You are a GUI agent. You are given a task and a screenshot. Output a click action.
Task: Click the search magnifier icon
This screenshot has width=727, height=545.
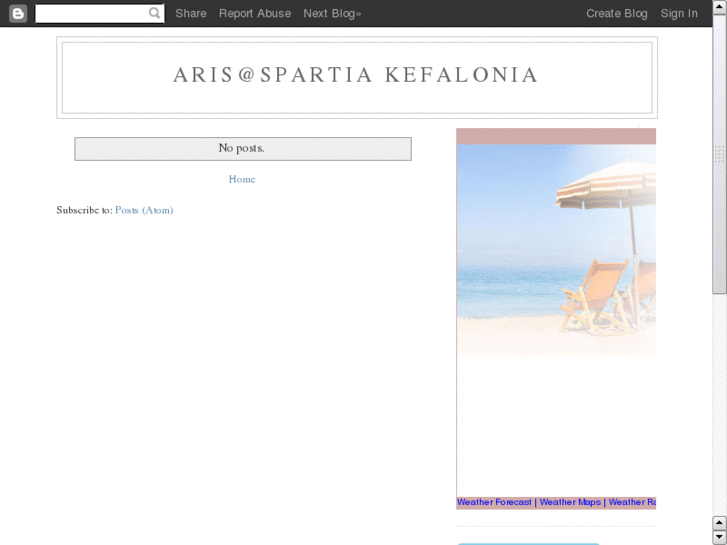click(154, 13)
